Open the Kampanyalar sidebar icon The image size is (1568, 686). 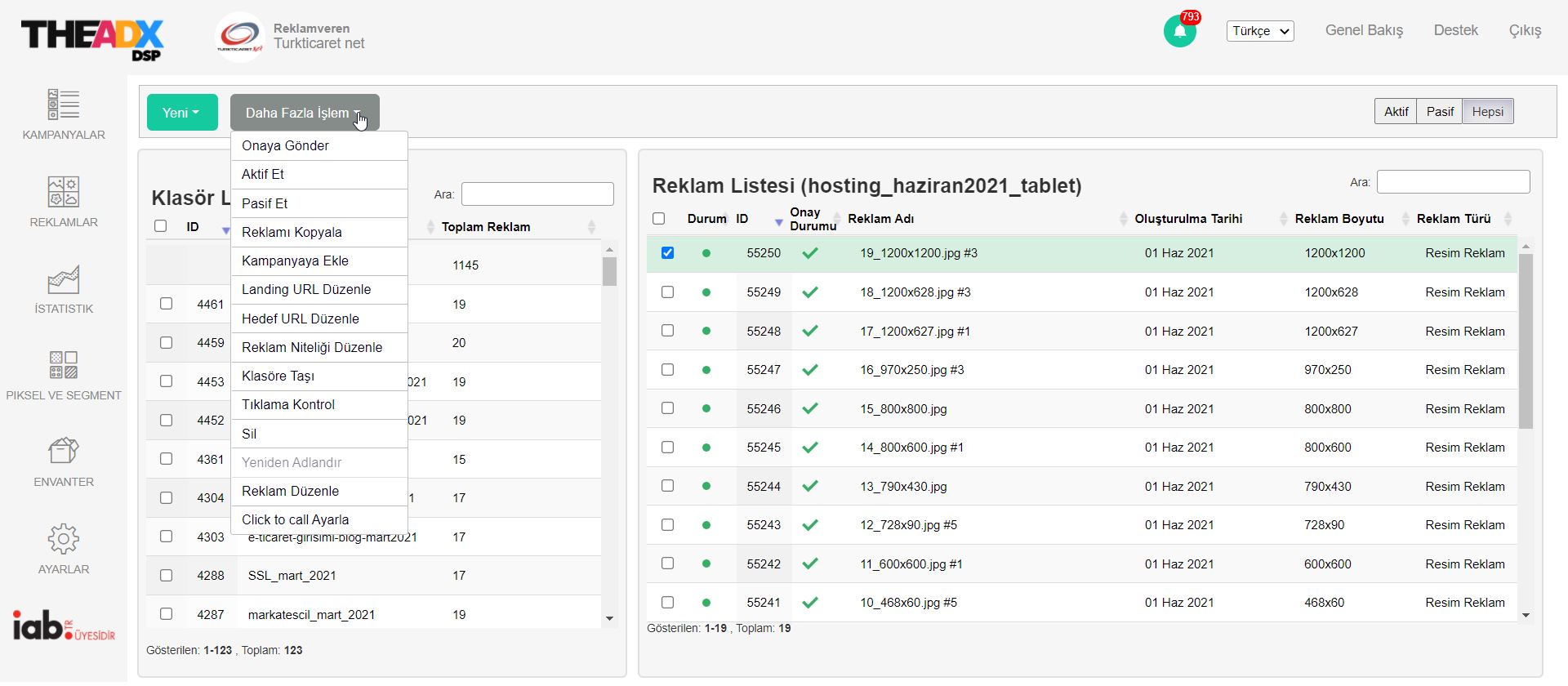64,105
